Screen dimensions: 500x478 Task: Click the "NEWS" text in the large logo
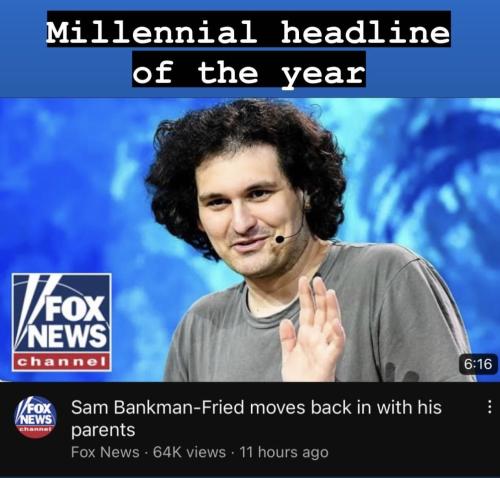[69, 335]
